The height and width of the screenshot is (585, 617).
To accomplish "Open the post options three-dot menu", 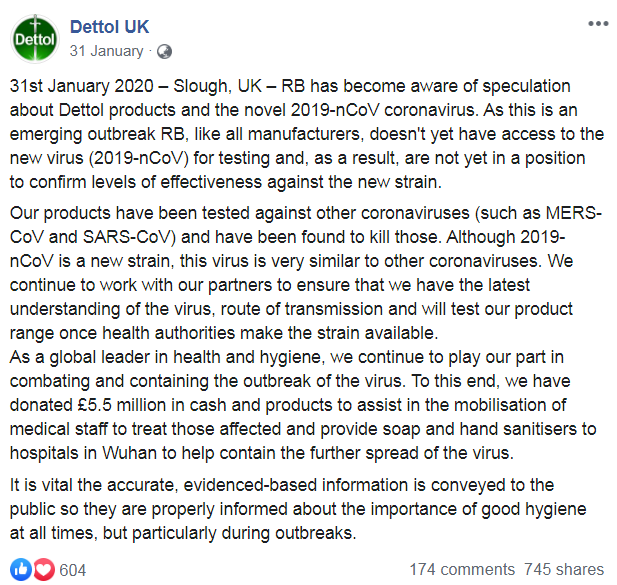I will click(598, 24).
